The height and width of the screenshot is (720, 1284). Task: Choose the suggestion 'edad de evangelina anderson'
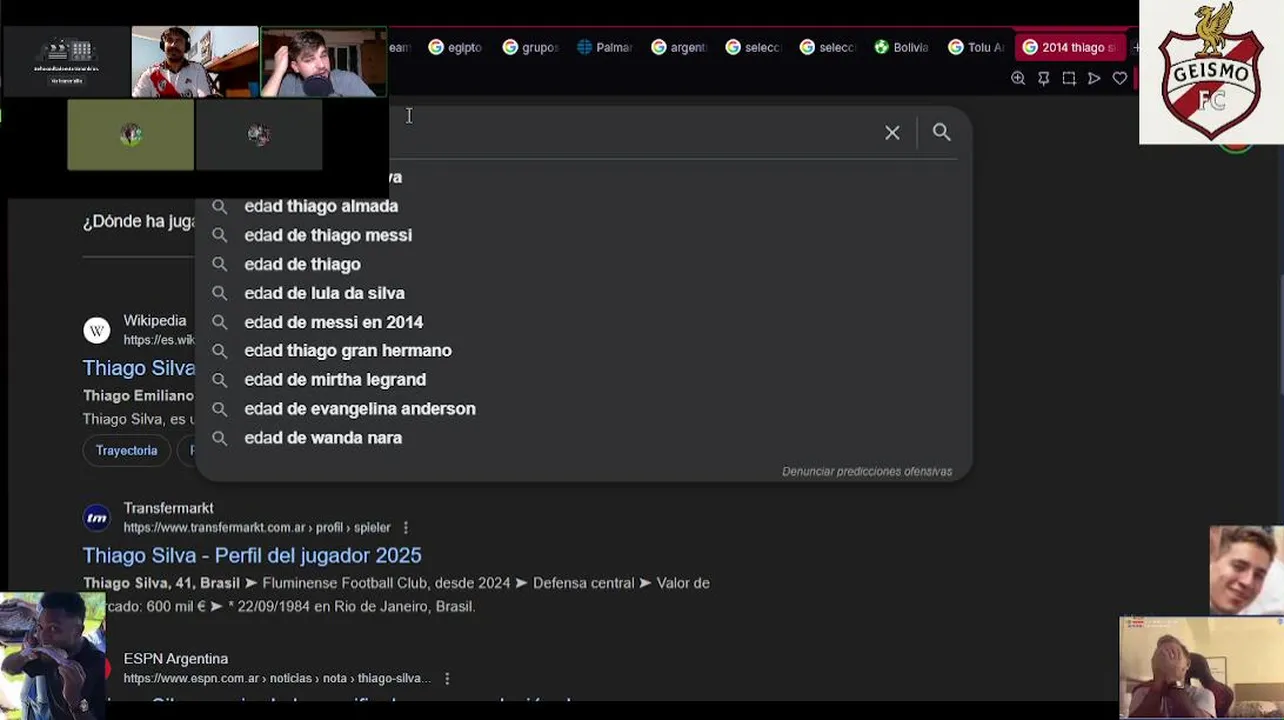click(360, 408)
